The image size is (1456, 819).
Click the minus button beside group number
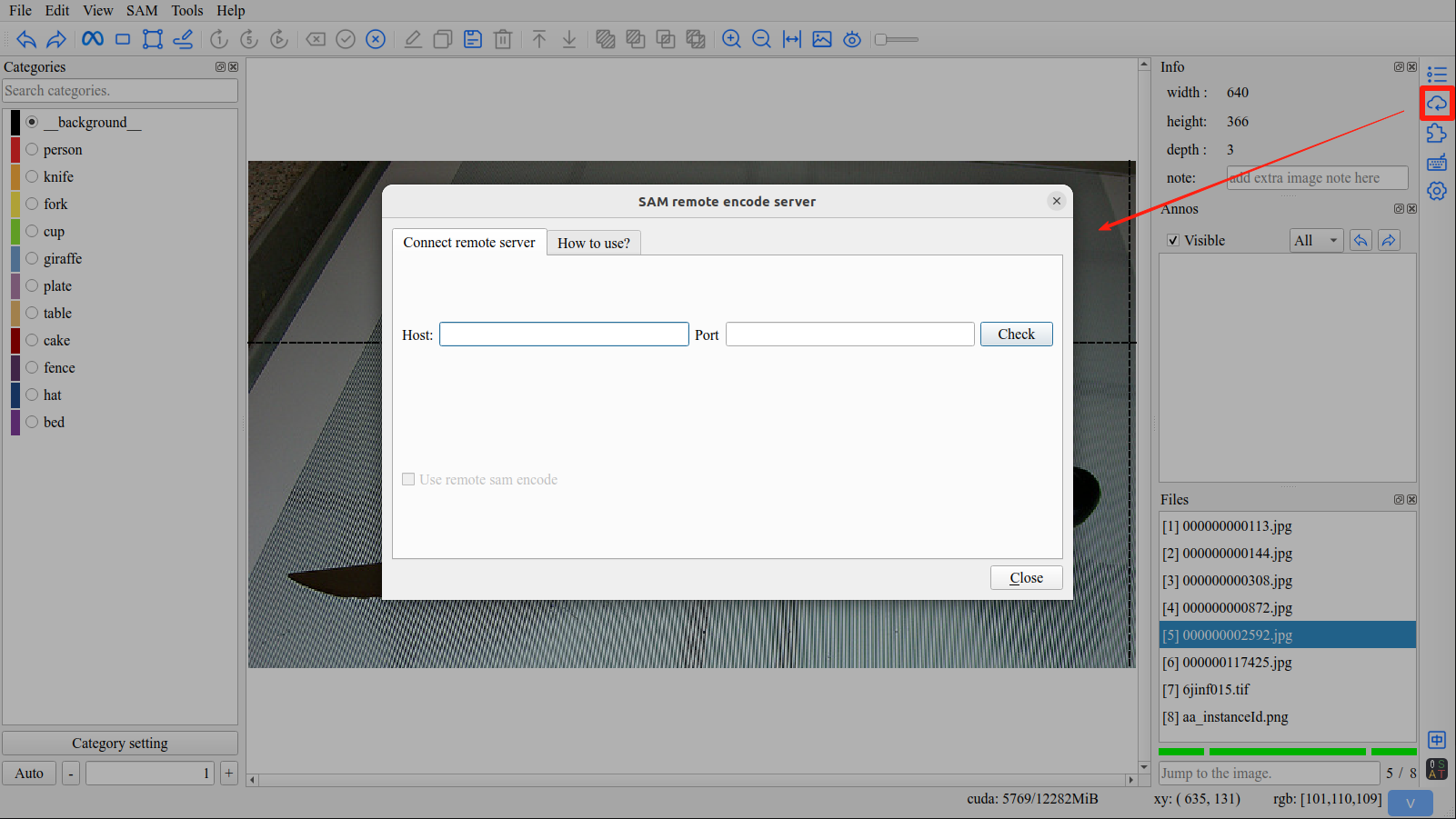pos(70,773)
